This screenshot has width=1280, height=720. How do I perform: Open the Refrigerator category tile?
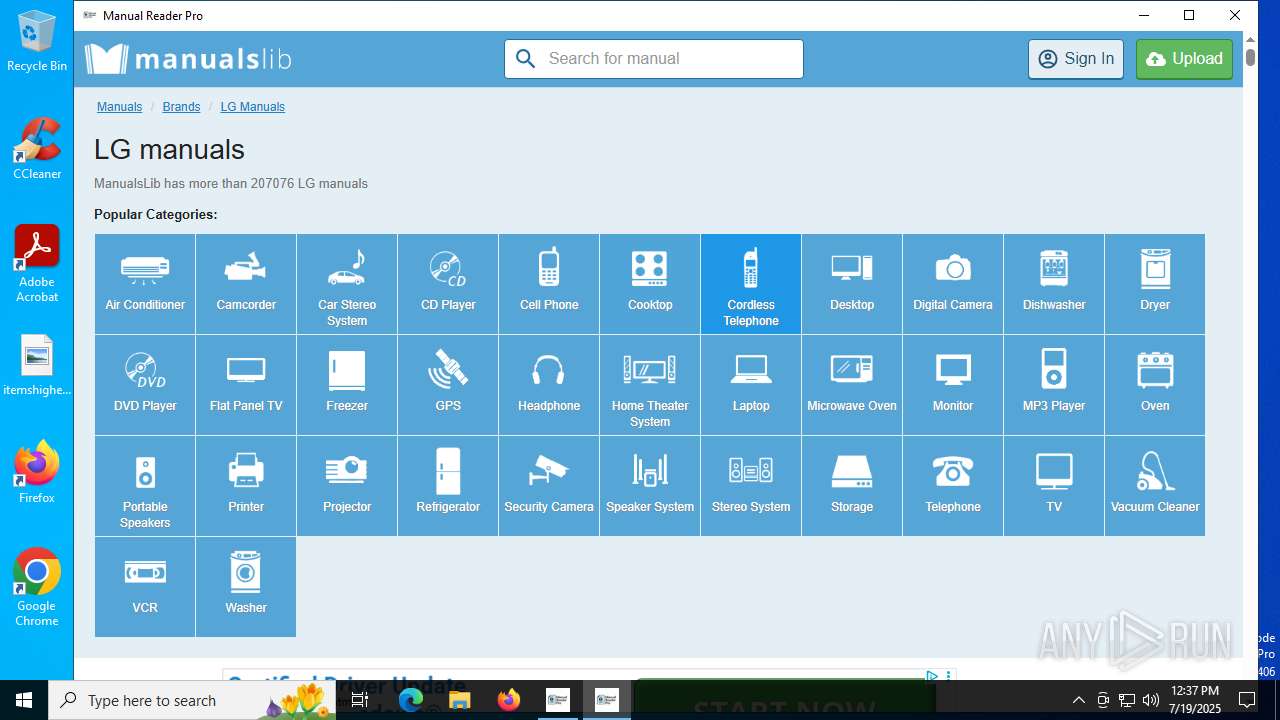click(x=448, y=486)
